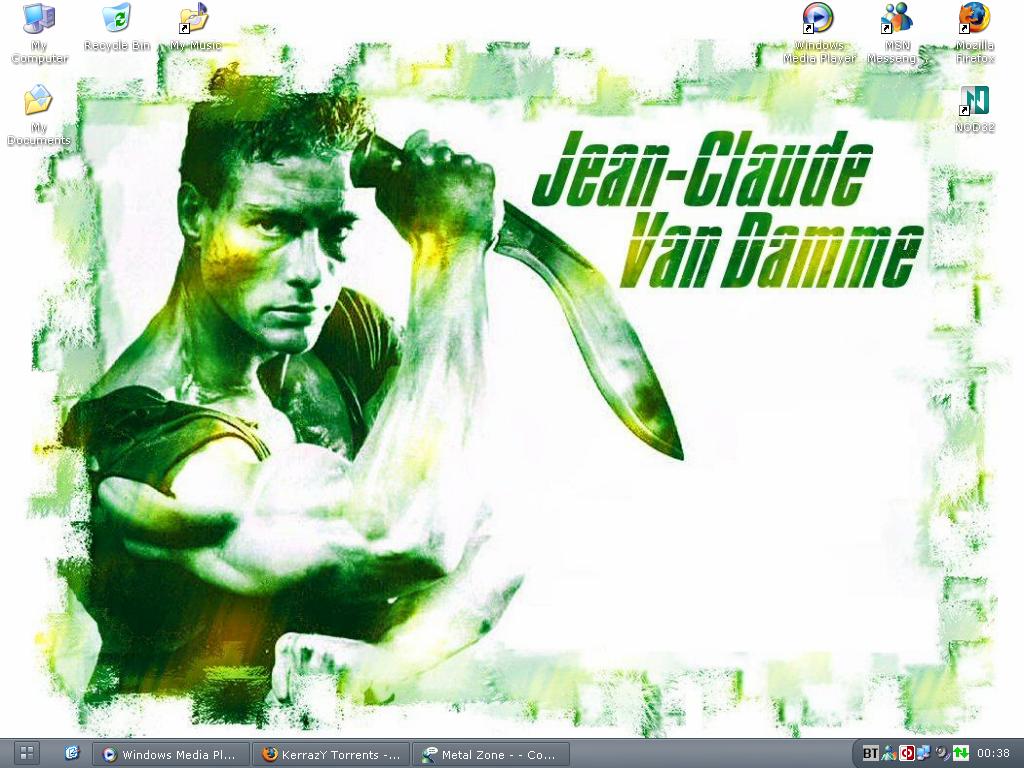1024x768 pixels.
Task: Open network connection tray icon with two monitors
Action: (923, 754)
